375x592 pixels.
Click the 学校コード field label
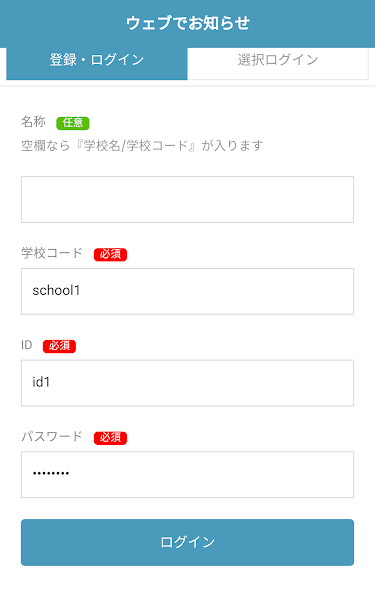[x=52, y=253]
